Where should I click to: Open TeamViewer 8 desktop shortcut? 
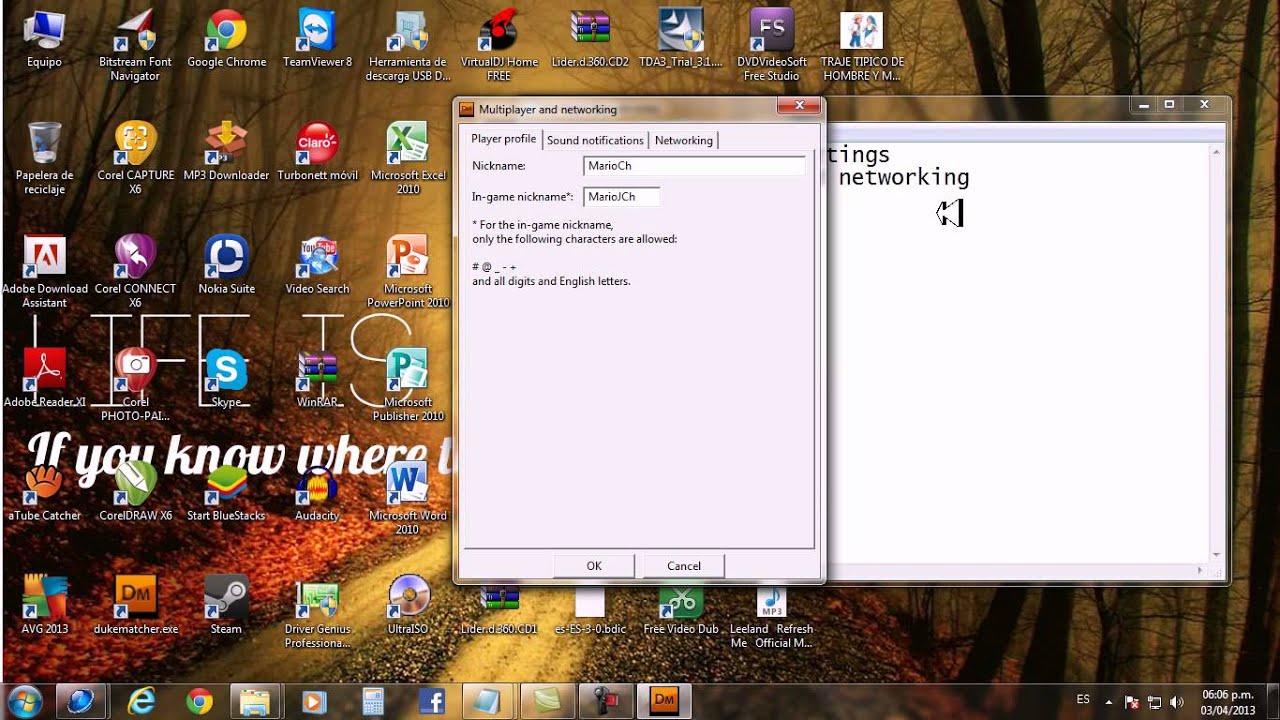317,38
